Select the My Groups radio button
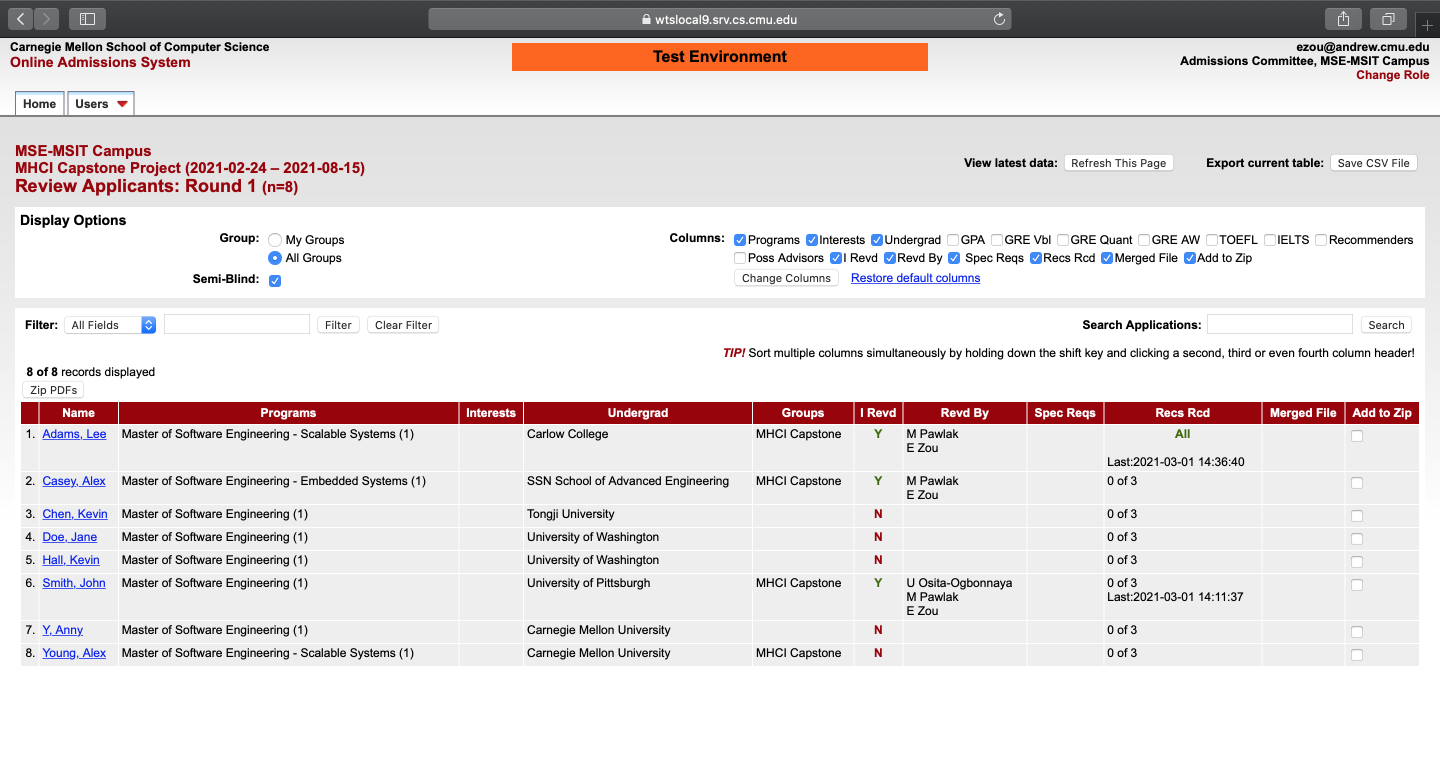This screenshot has width=1440, height=775. pyautogui.click(x=275, y=240)
